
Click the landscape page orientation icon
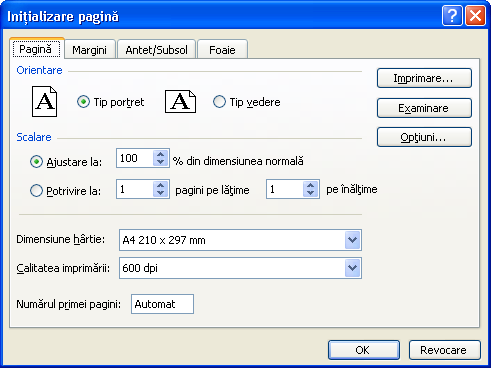click(180, 101)
